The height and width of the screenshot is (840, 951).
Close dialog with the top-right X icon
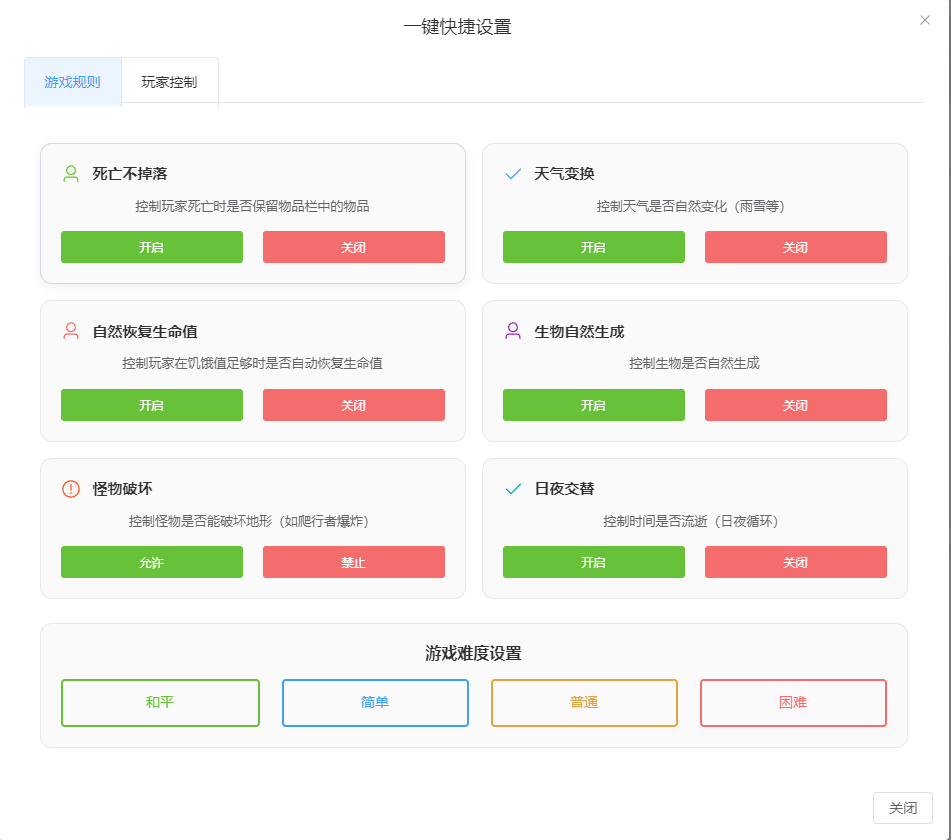(925, 20)
